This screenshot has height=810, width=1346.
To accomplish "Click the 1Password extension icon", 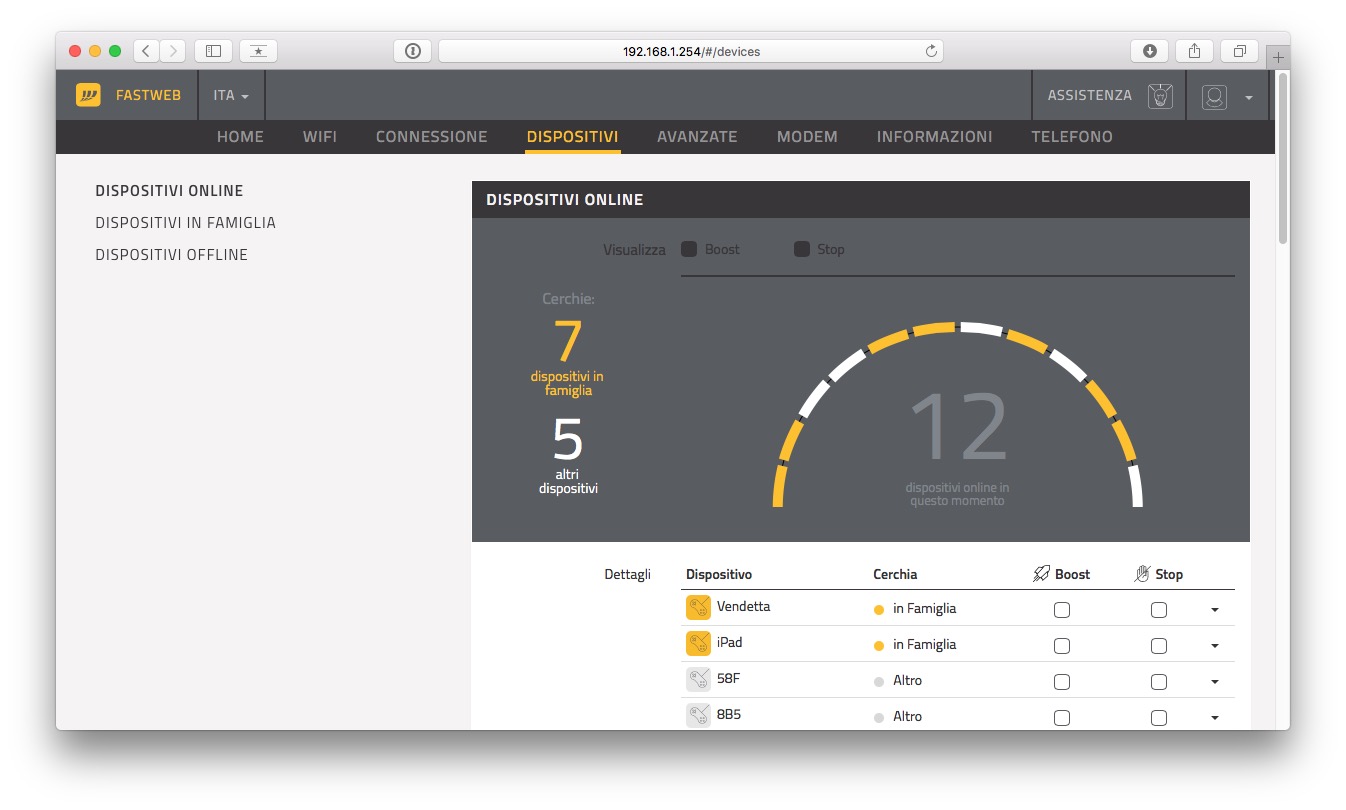I will pos(413,51).
